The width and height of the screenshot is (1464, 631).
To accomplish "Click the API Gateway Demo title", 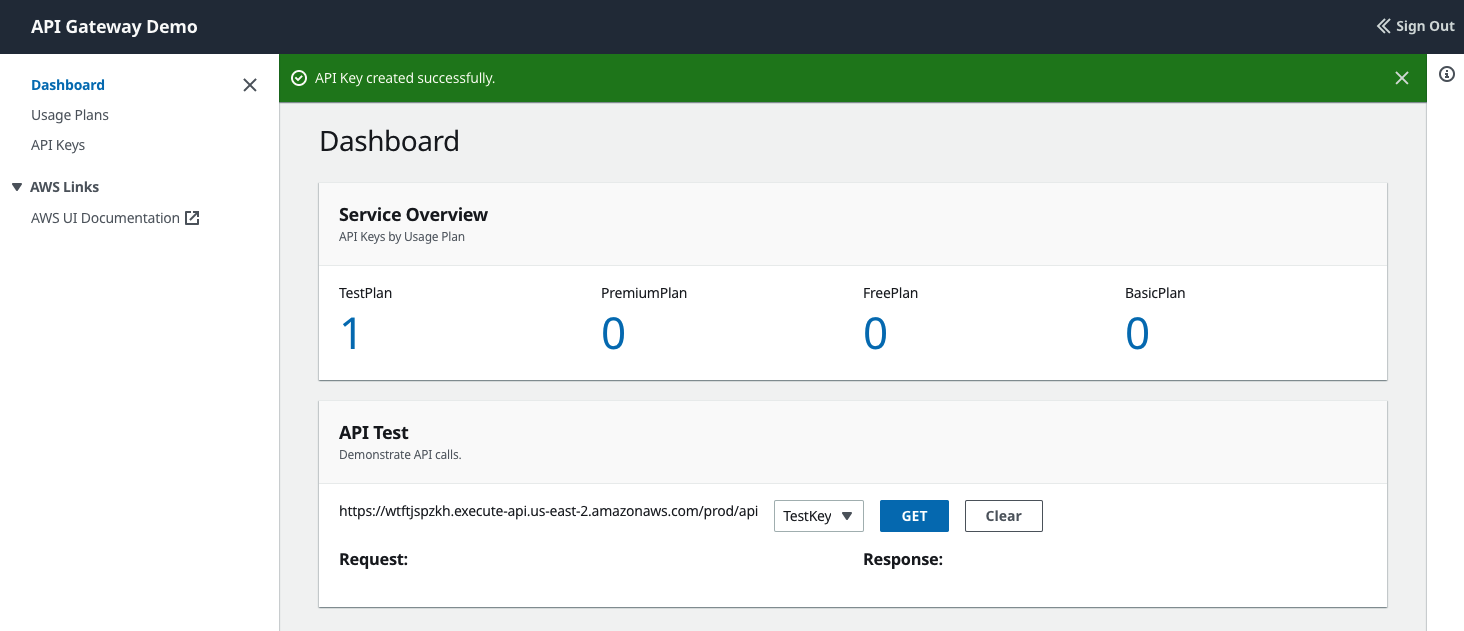I will 114,27.
